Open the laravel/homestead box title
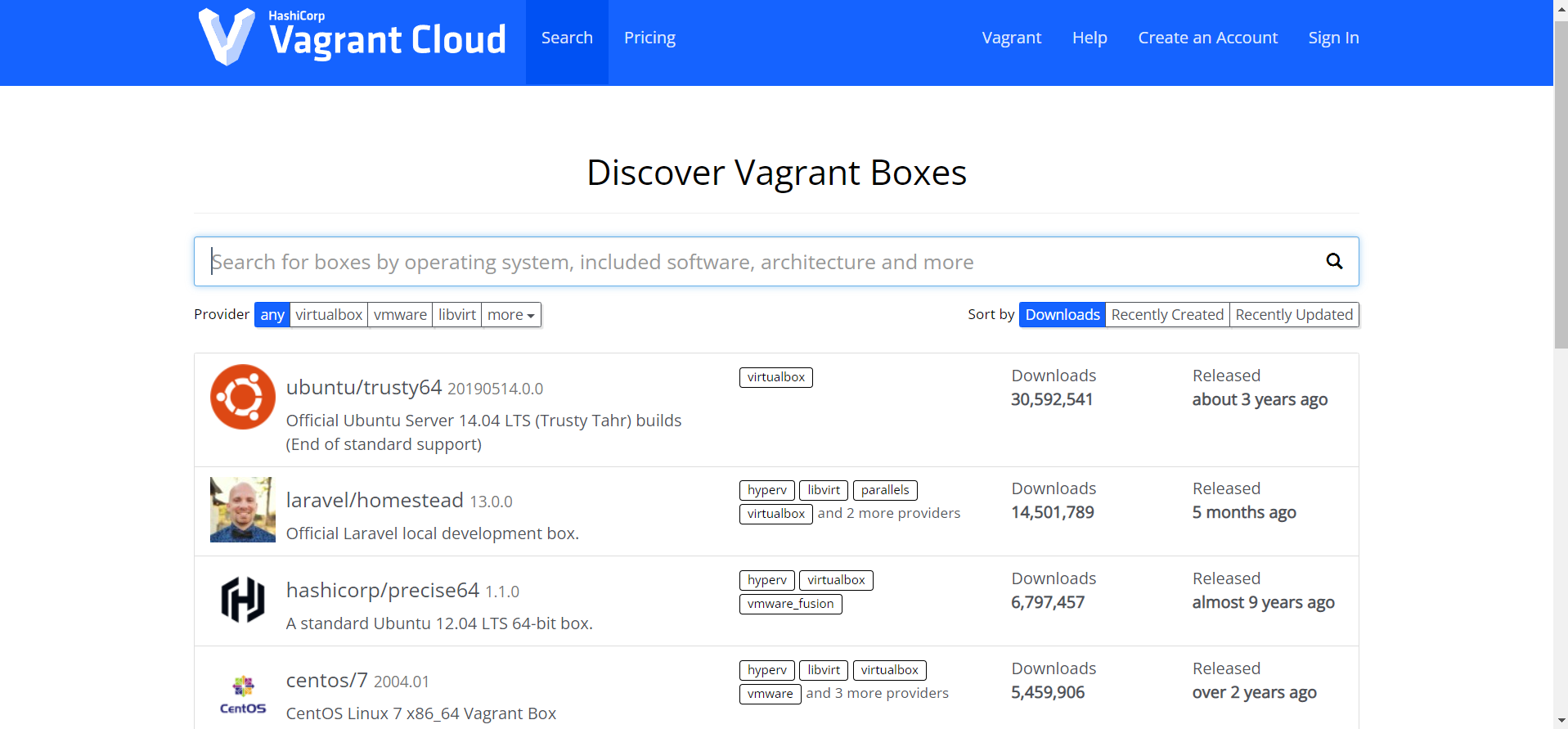This screenshot has height=729, width=1568. 375,500
